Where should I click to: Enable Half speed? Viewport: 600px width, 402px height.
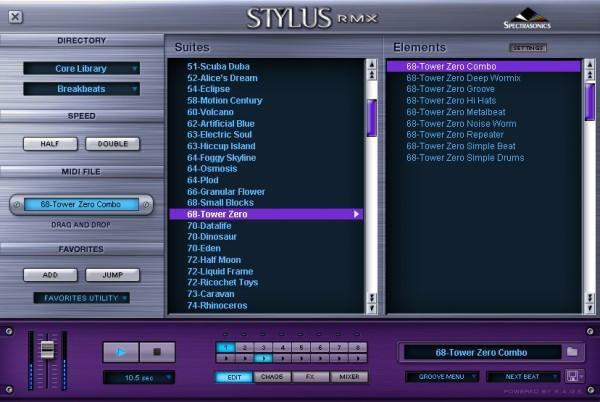tap(50, 144)
